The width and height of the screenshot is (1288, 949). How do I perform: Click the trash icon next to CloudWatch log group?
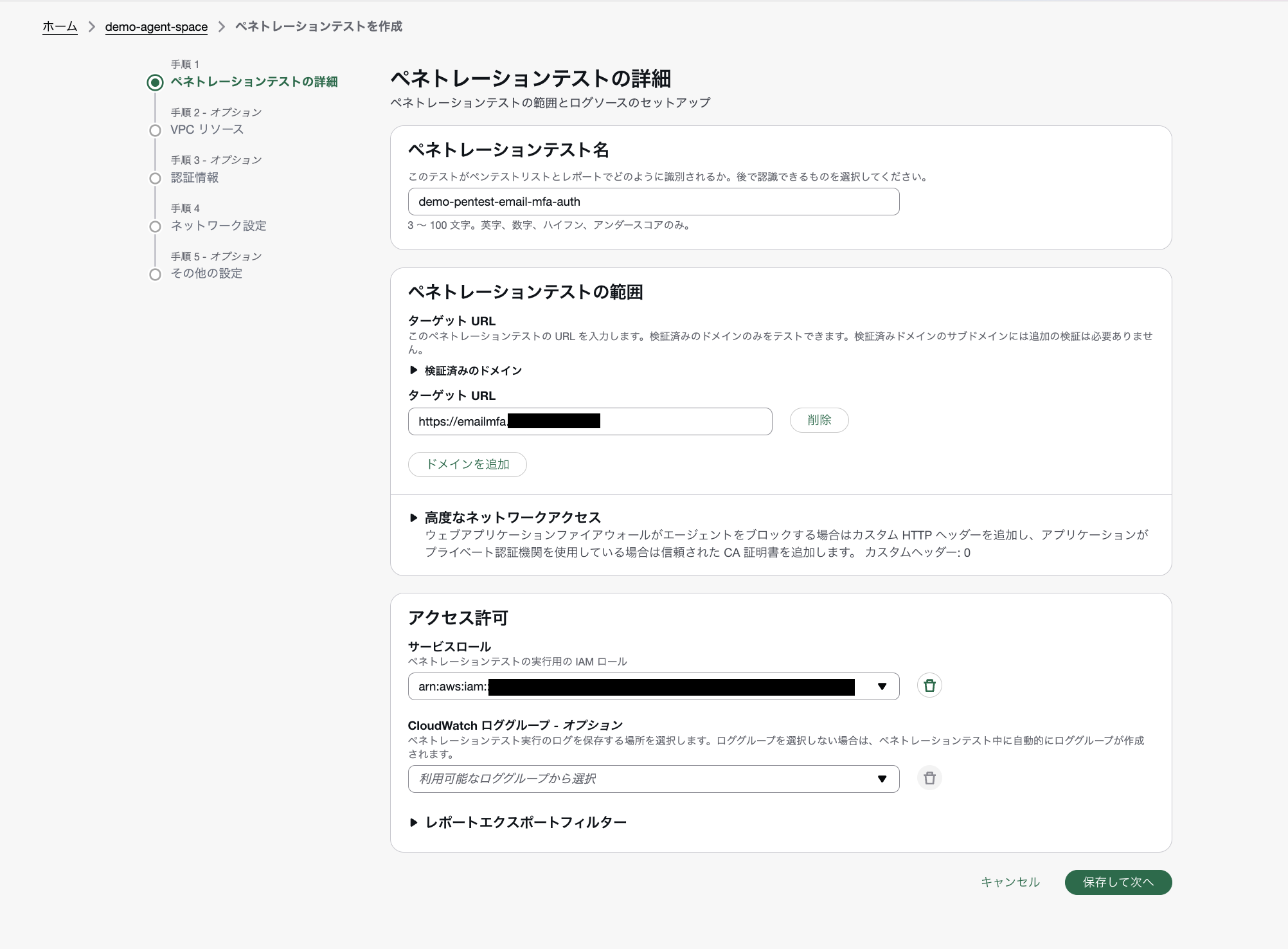(x=929, y=778)
